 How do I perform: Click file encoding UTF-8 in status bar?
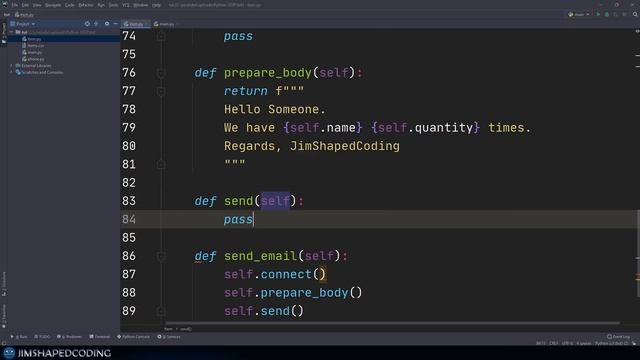[567, 344]
